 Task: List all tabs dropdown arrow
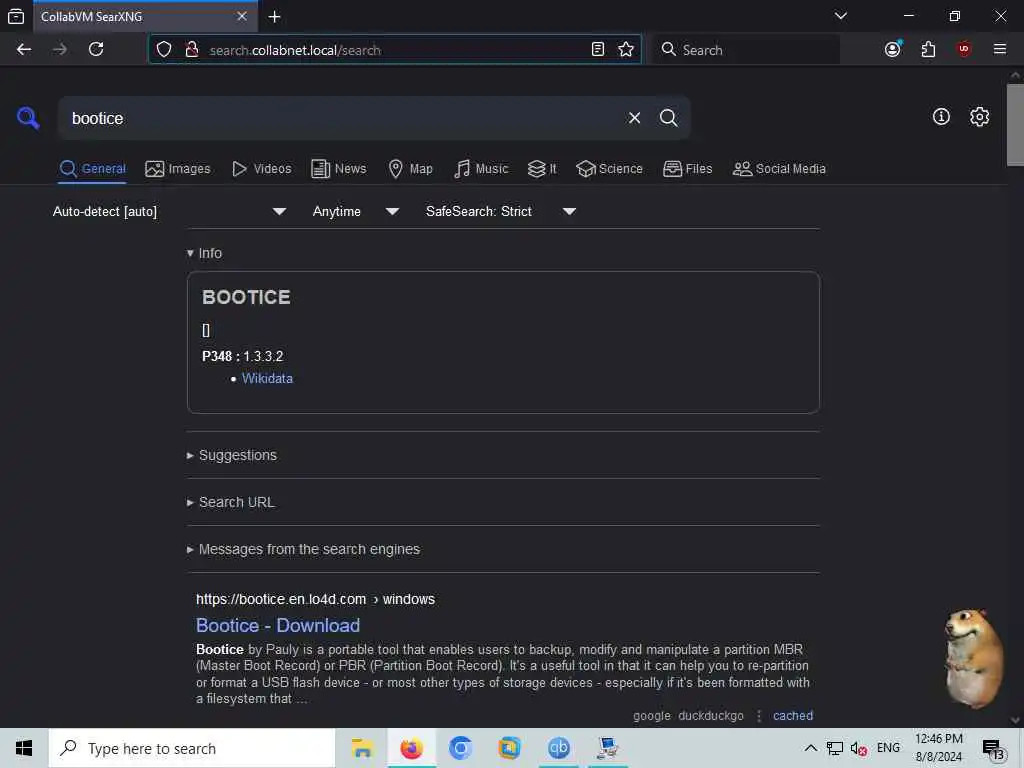pyautogui.click(x=841, y=16)
